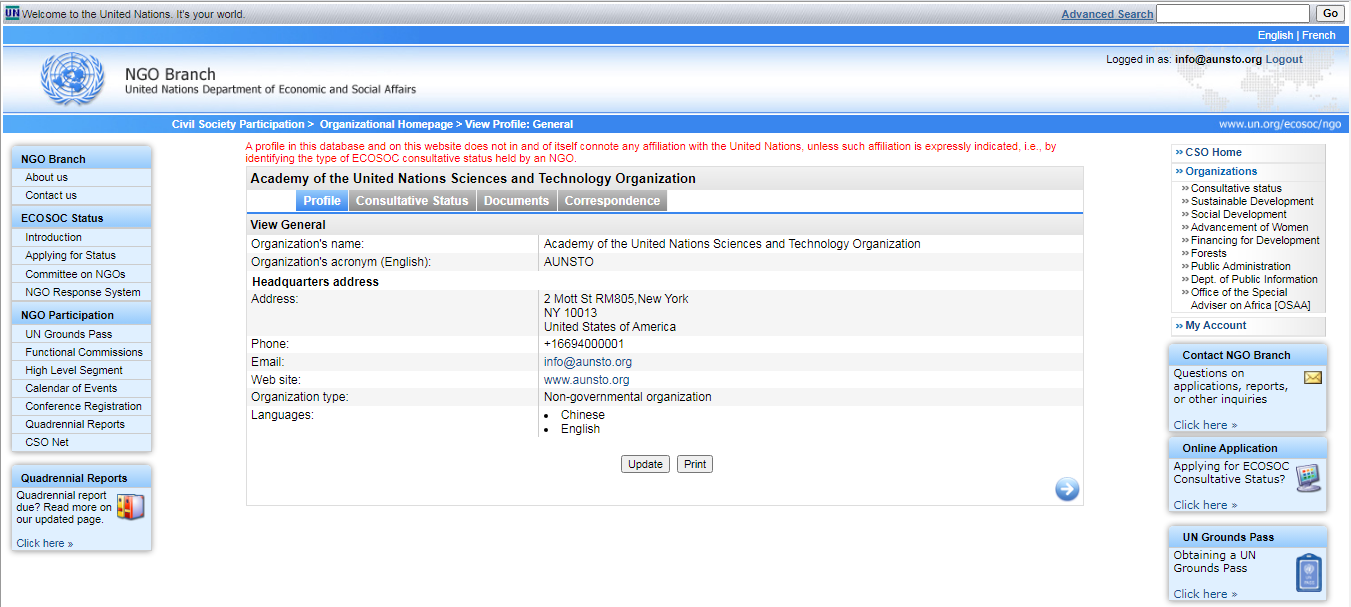This screenshot has height=607, width=1351.
Task: Click the AUNSTO acronym value
Action: [x=569, y=262]
